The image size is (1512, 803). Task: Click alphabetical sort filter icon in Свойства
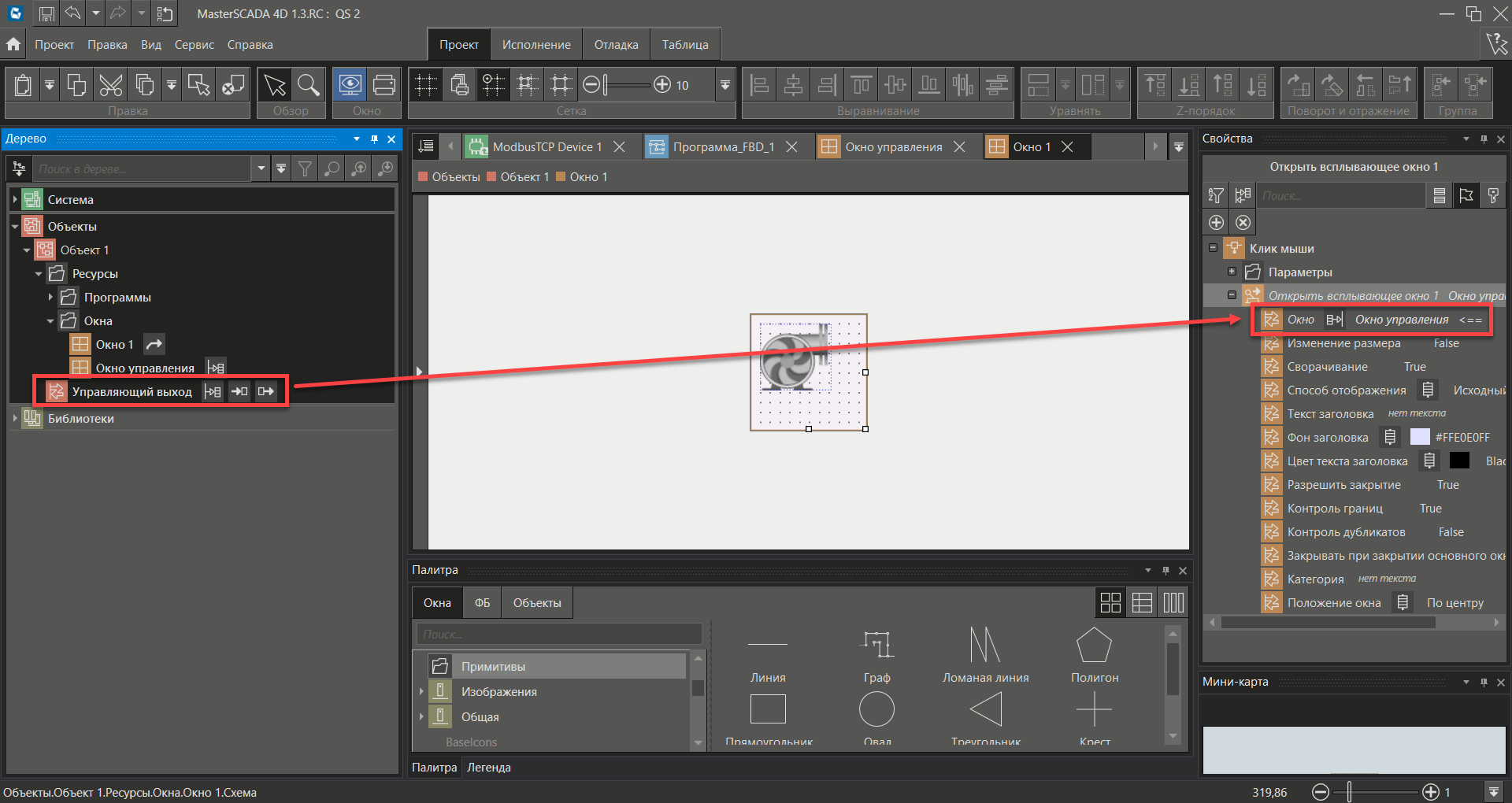tap(1216, 196)
